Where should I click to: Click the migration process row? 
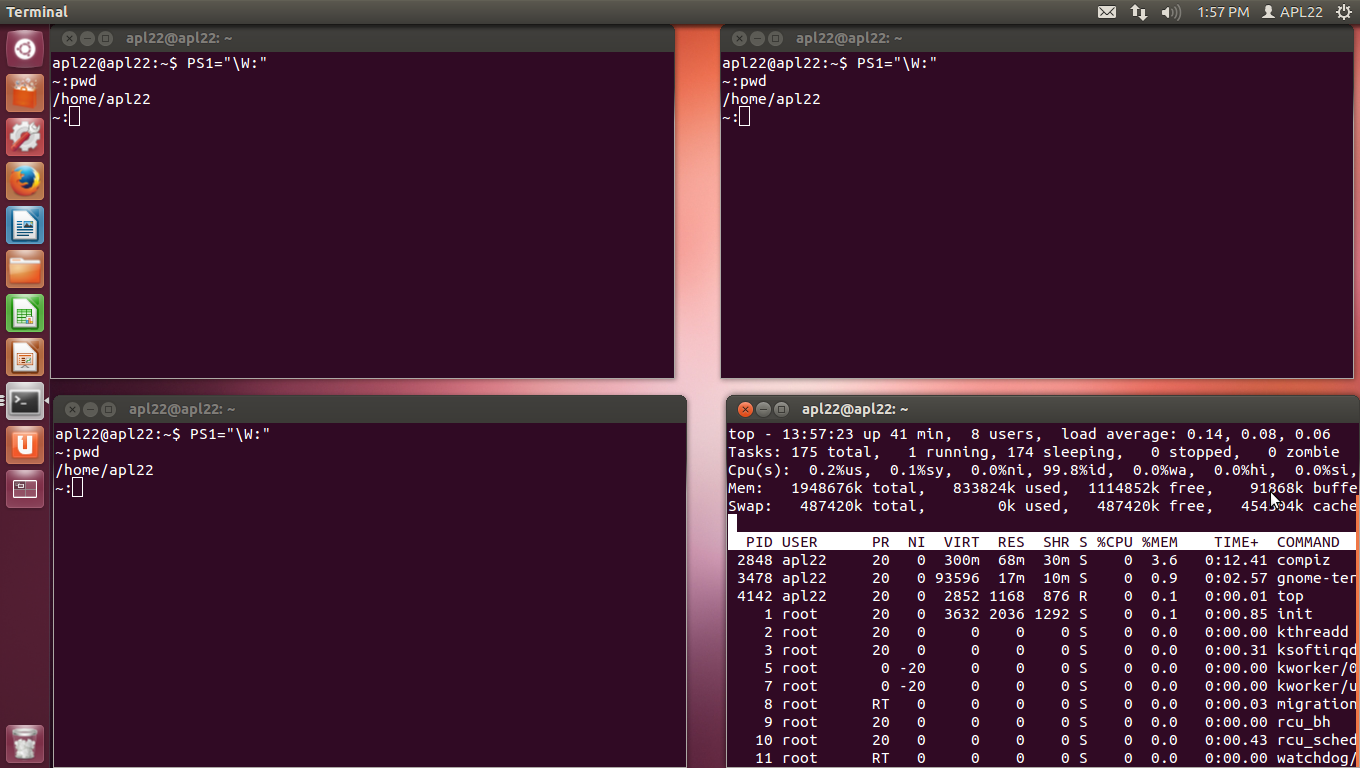coord(1042,704)
